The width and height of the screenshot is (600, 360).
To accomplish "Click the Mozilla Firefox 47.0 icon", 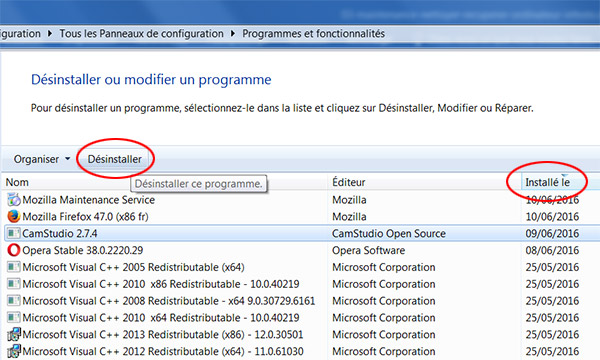I will click(x=14, y=217).
